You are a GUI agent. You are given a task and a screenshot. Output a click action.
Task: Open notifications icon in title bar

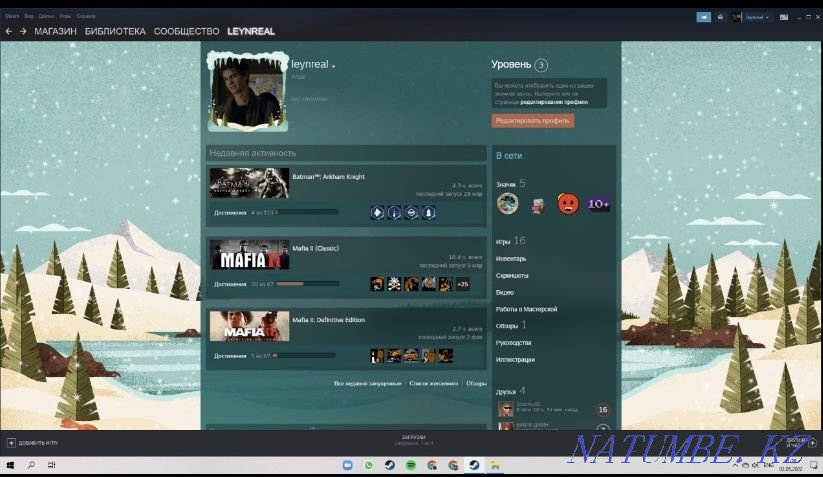[x=720, y=17]
